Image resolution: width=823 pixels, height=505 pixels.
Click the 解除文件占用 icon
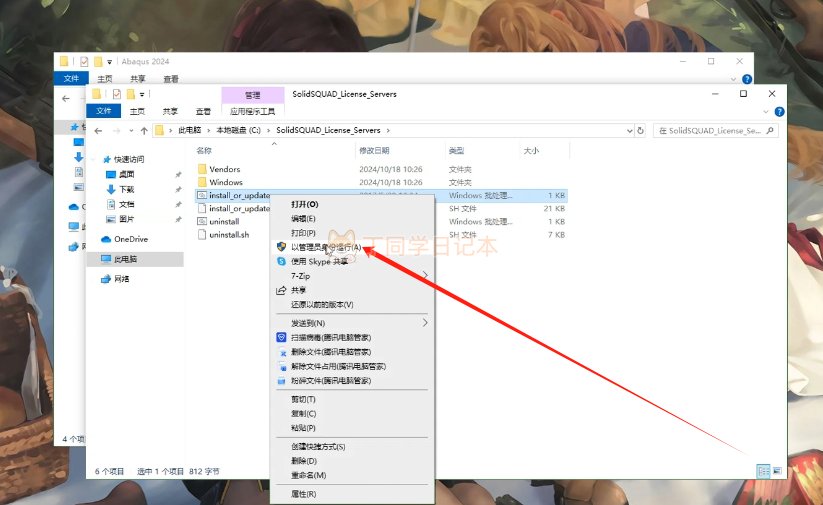click(x=282, y=366)
